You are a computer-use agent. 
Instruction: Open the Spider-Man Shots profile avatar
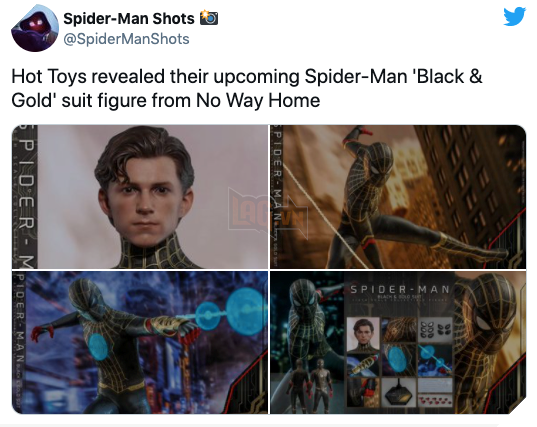[35, 29]
